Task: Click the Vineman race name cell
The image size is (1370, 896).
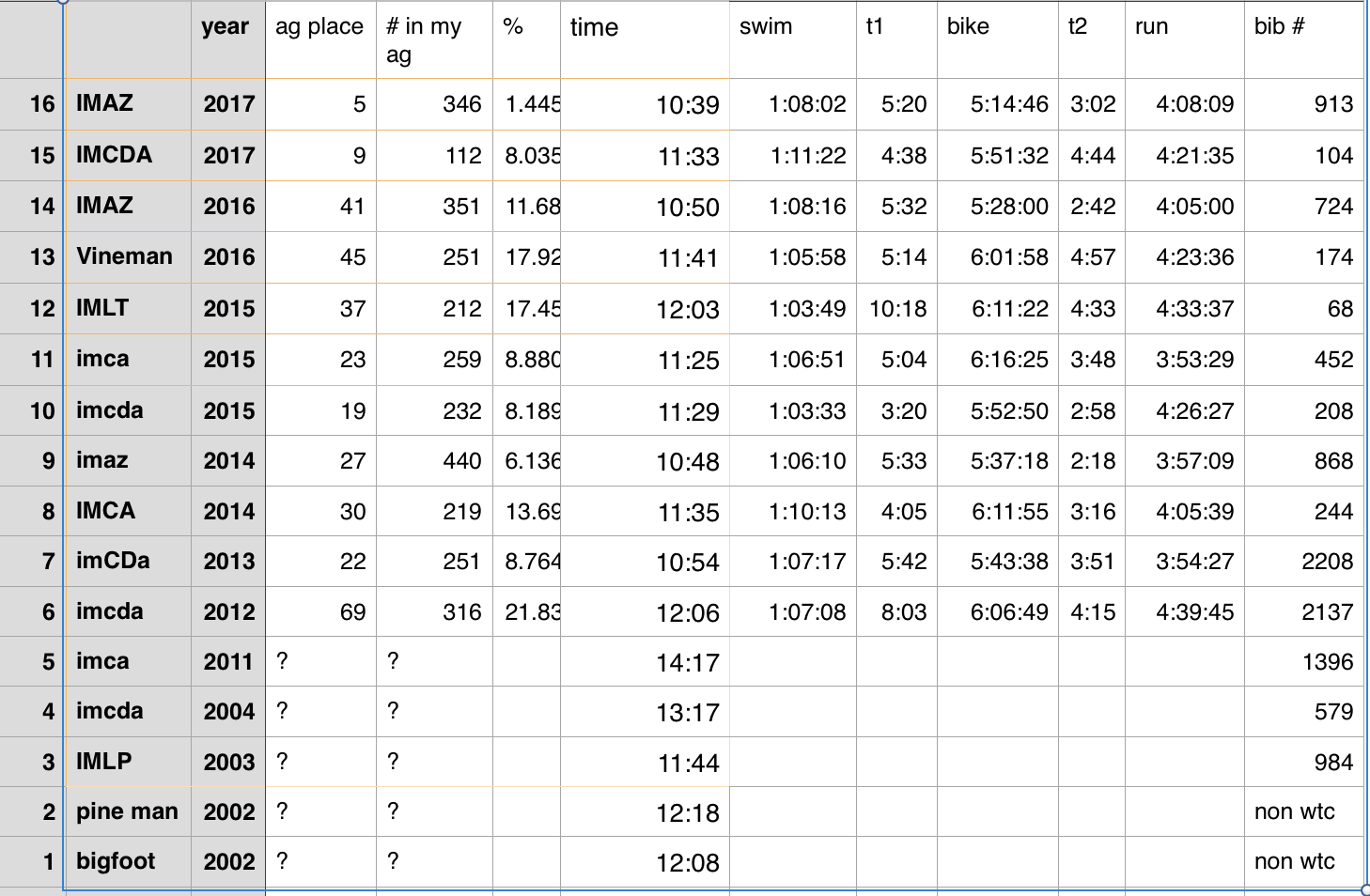Action: pos(129,256)
